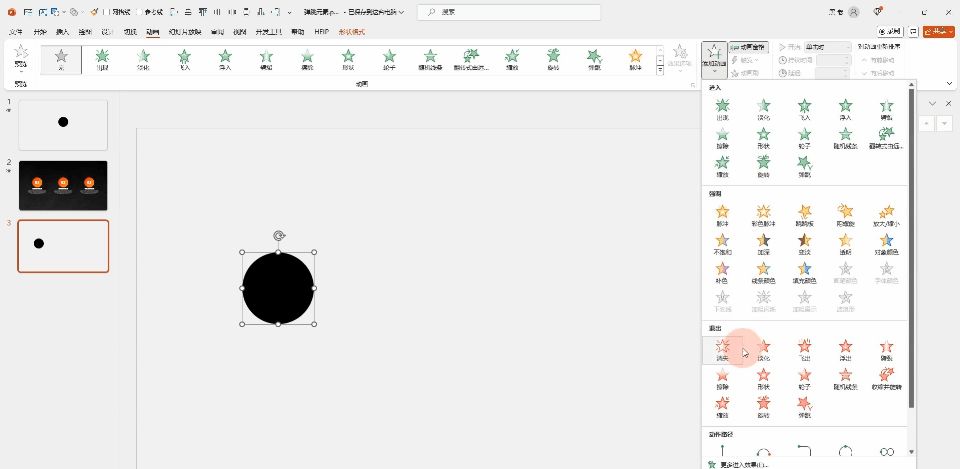The width and height of the screenshot is (960, 469).
Task: Expand the ribbon animation gallery with More arrow
Action: (660, 70)
